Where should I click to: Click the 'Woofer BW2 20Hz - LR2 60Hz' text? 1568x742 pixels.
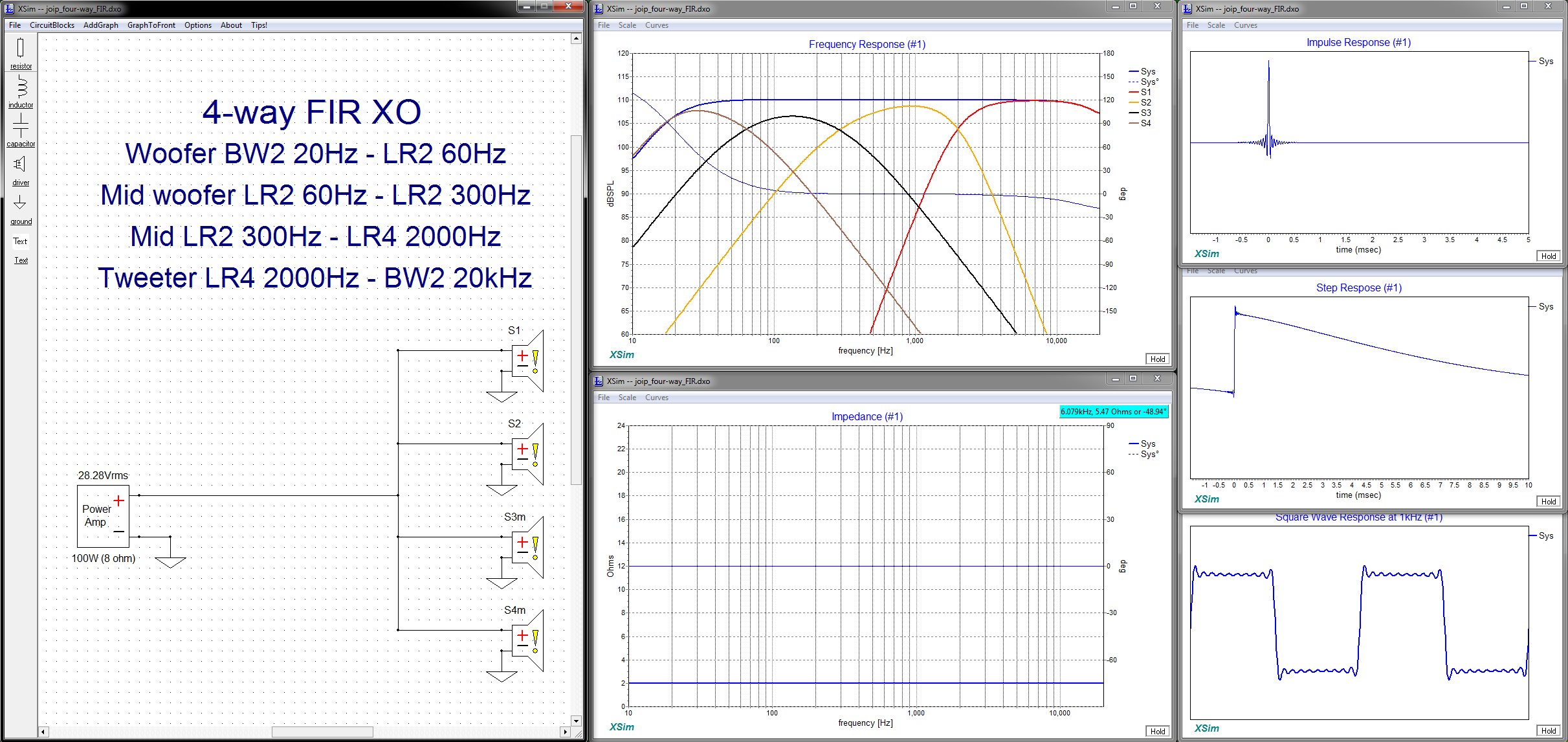(x=316, y=154)
